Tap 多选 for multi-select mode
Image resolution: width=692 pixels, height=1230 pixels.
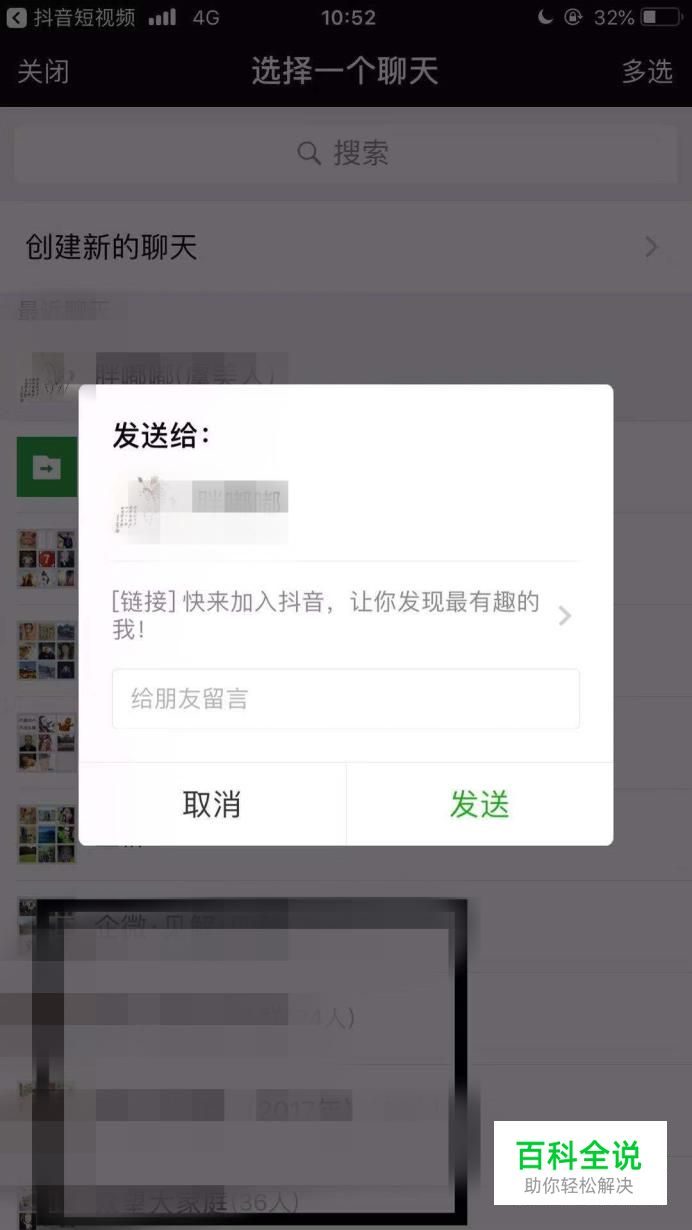pos(647,72)
